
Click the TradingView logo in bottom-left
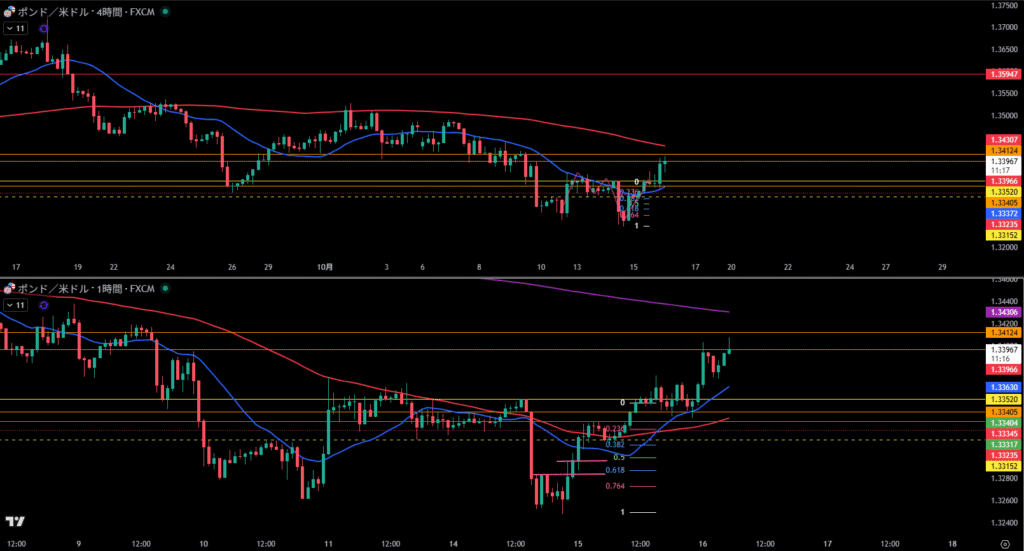pos(15,522)
